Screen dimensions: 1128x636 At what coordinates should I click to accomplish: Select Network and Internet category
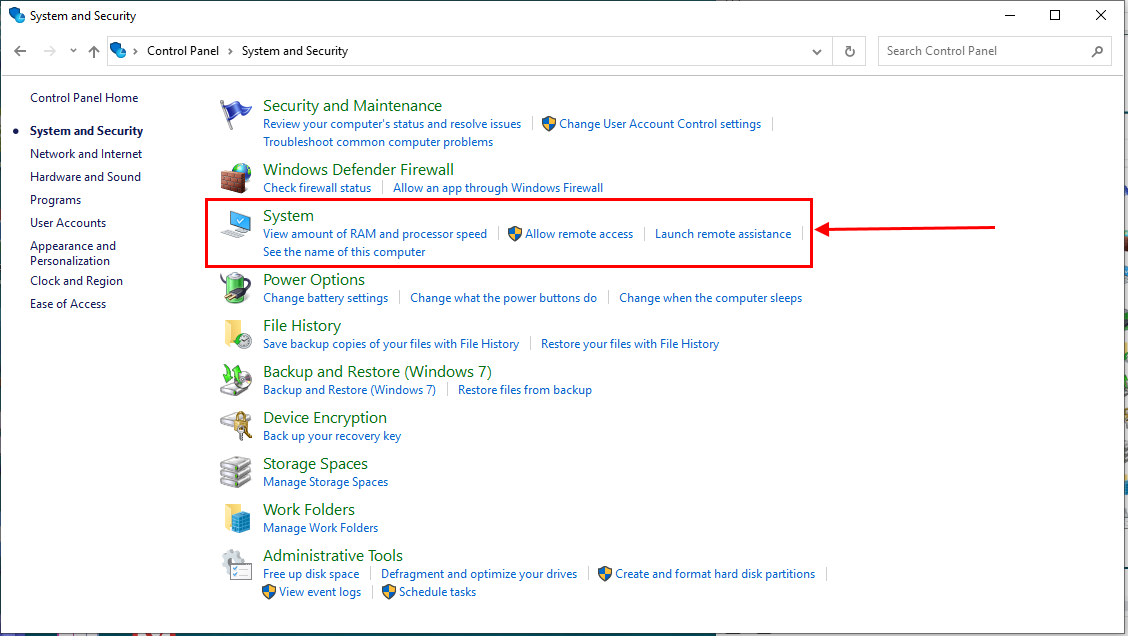click(86, 154)
